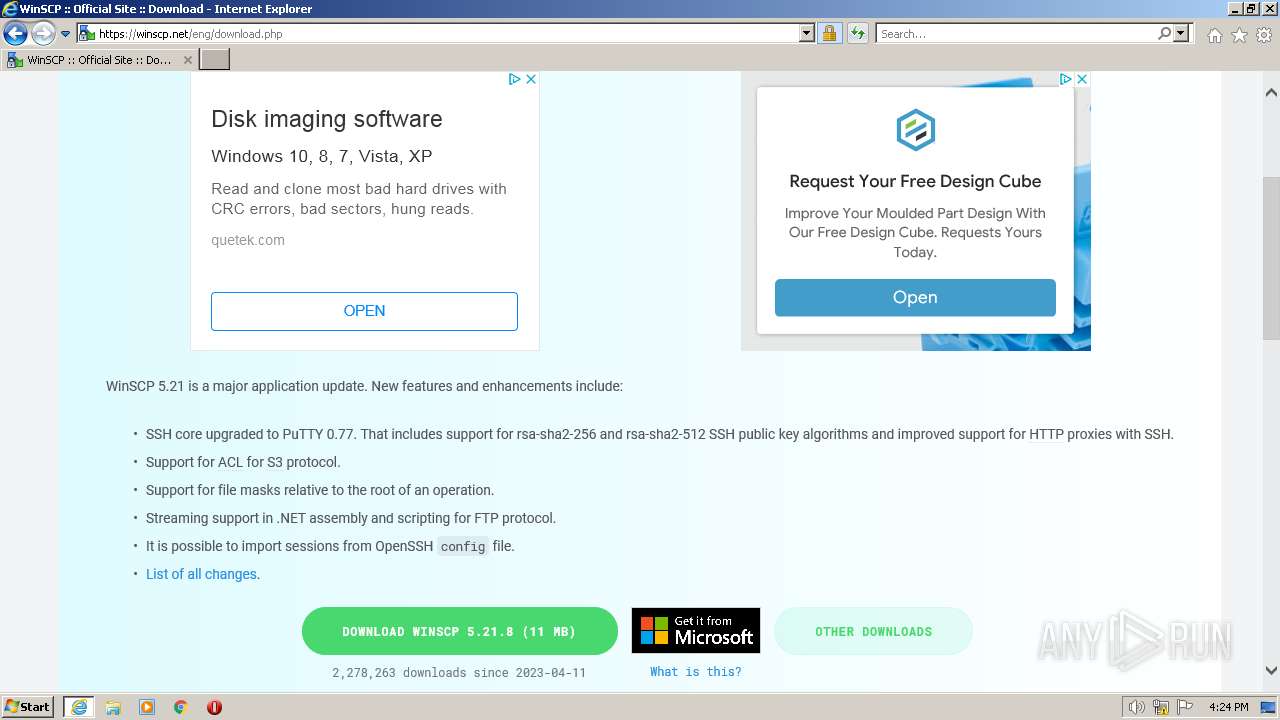Click the Refresh page icon
Viewport: 1280px width, 720px height.
click(858, 34)
